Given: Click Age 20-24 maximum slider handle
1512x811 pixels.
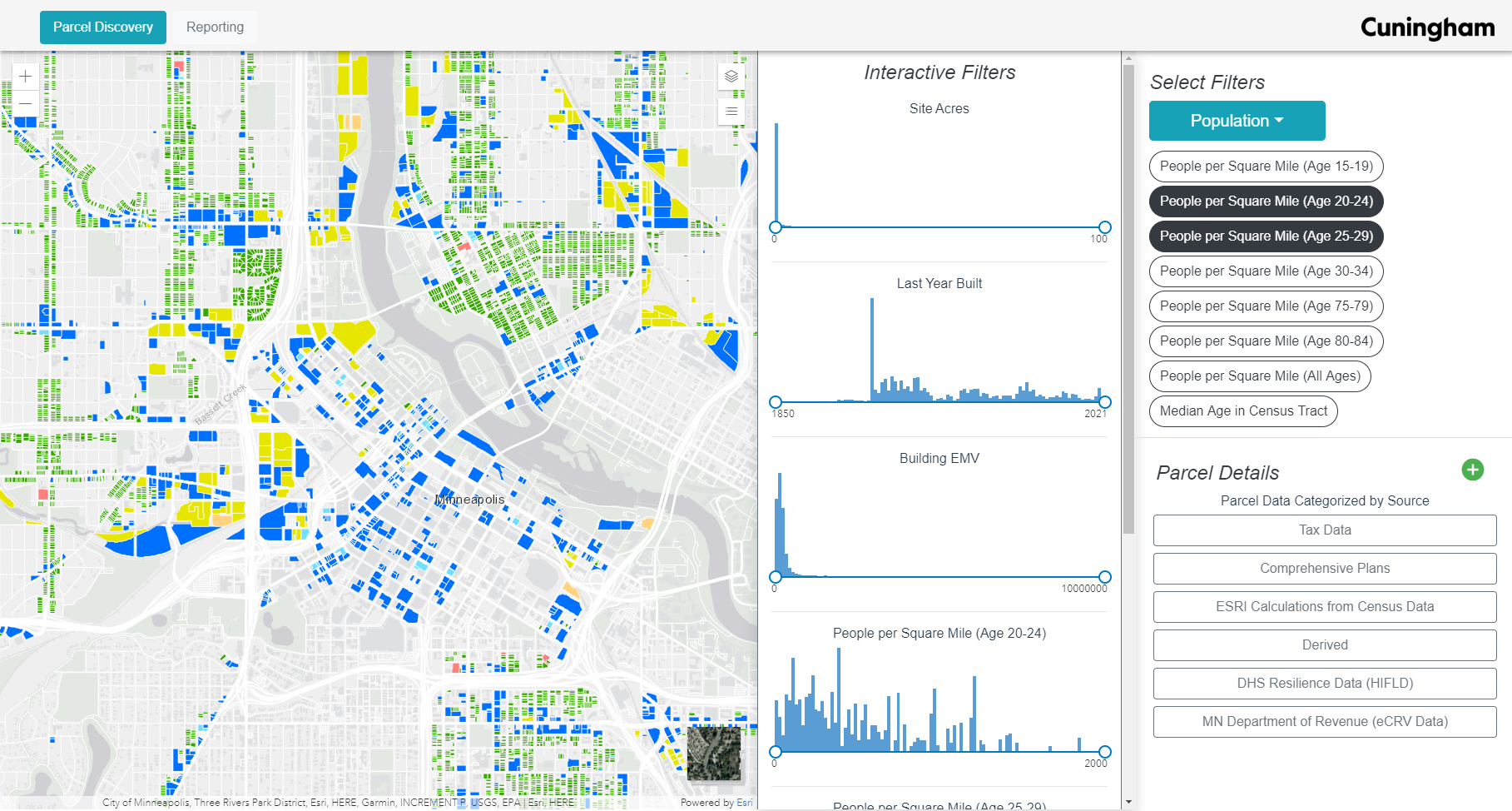Looking at the screenshot, I should pos(1105,752).
